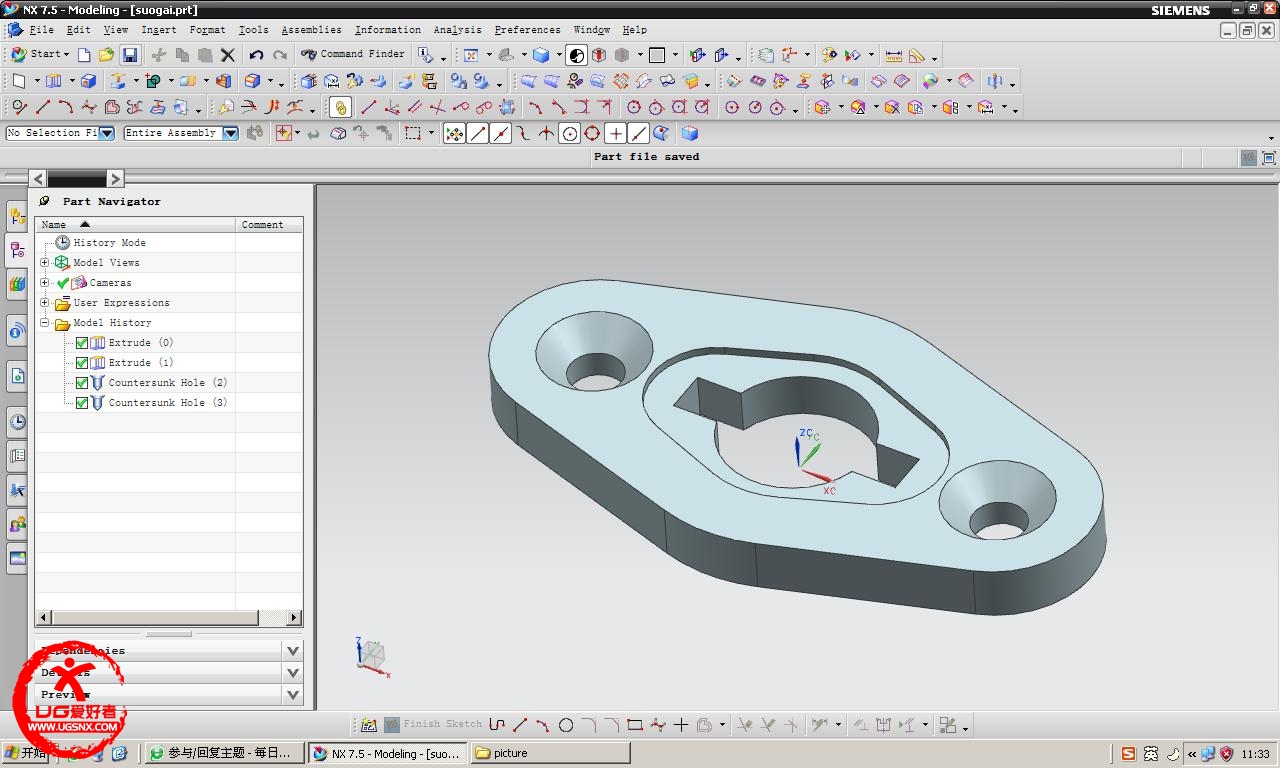The width and height of the screenshot is (1280, 768).
Task: Open the Command Finder
Action: pos(353,55)
